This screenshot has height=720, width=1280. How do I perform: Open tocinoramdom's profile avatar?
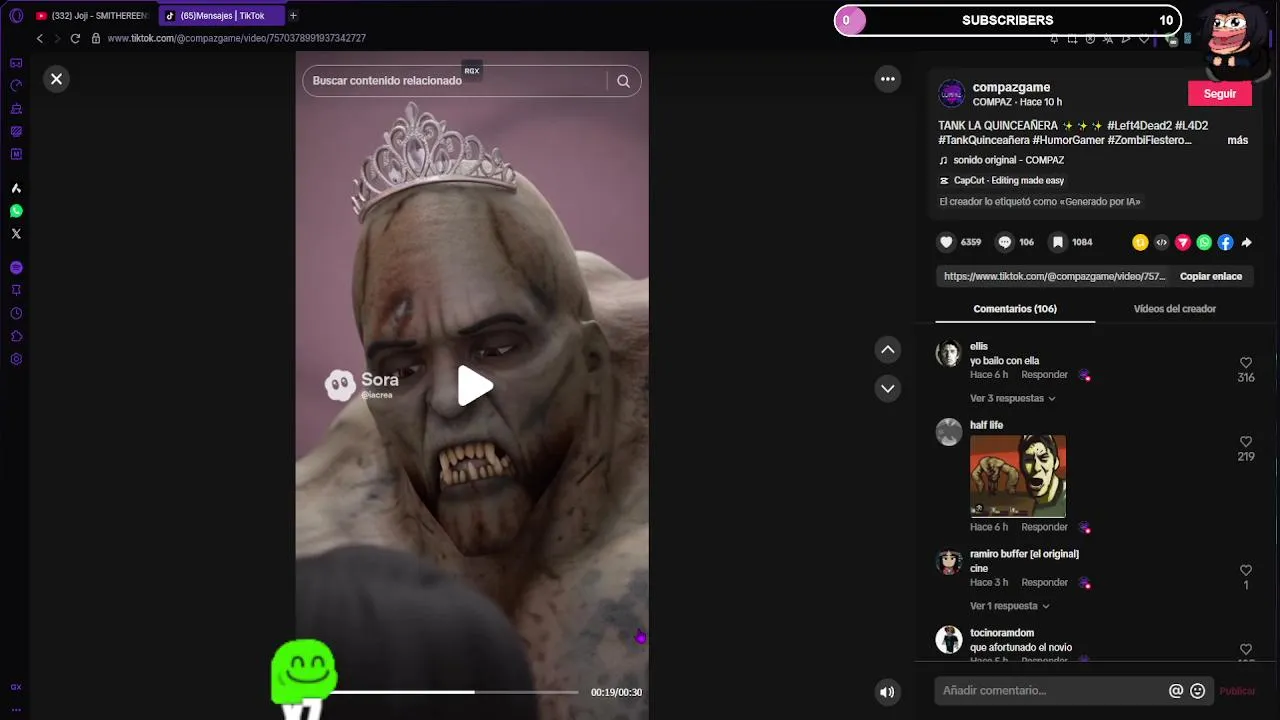pos(949,640)
